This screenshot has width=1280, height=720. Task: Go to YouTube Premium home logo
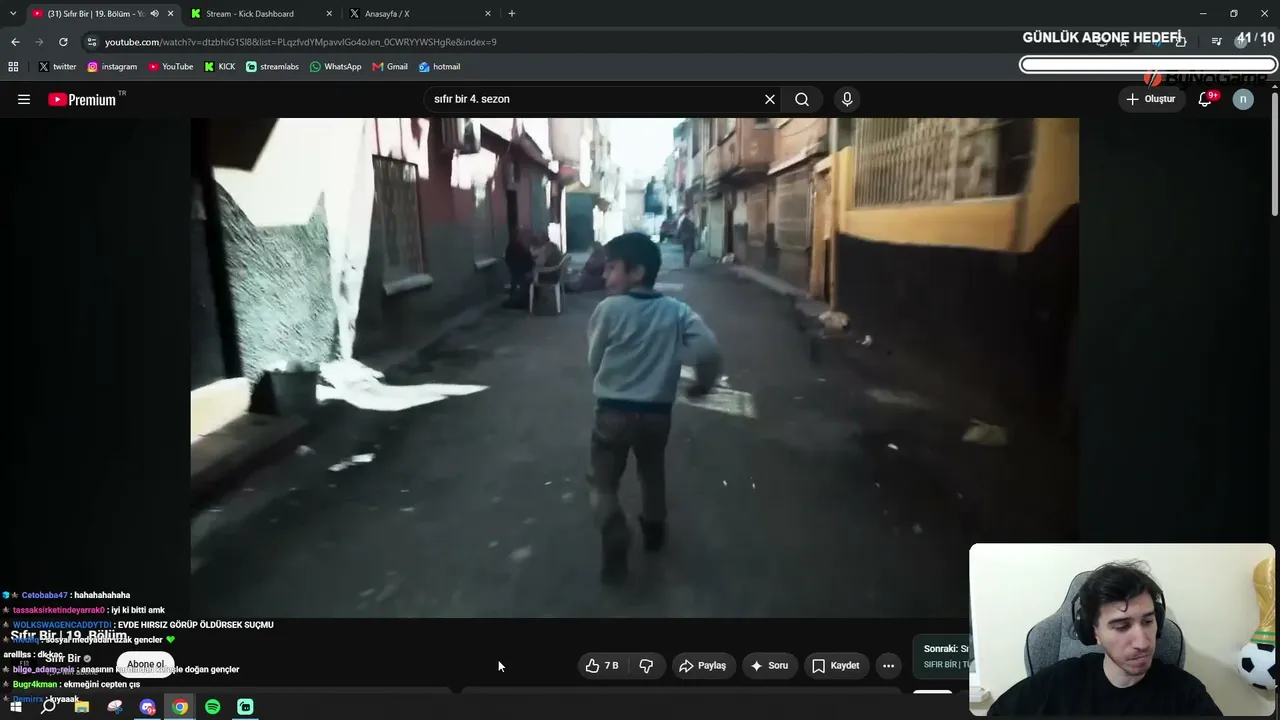(x=83, y=99)
